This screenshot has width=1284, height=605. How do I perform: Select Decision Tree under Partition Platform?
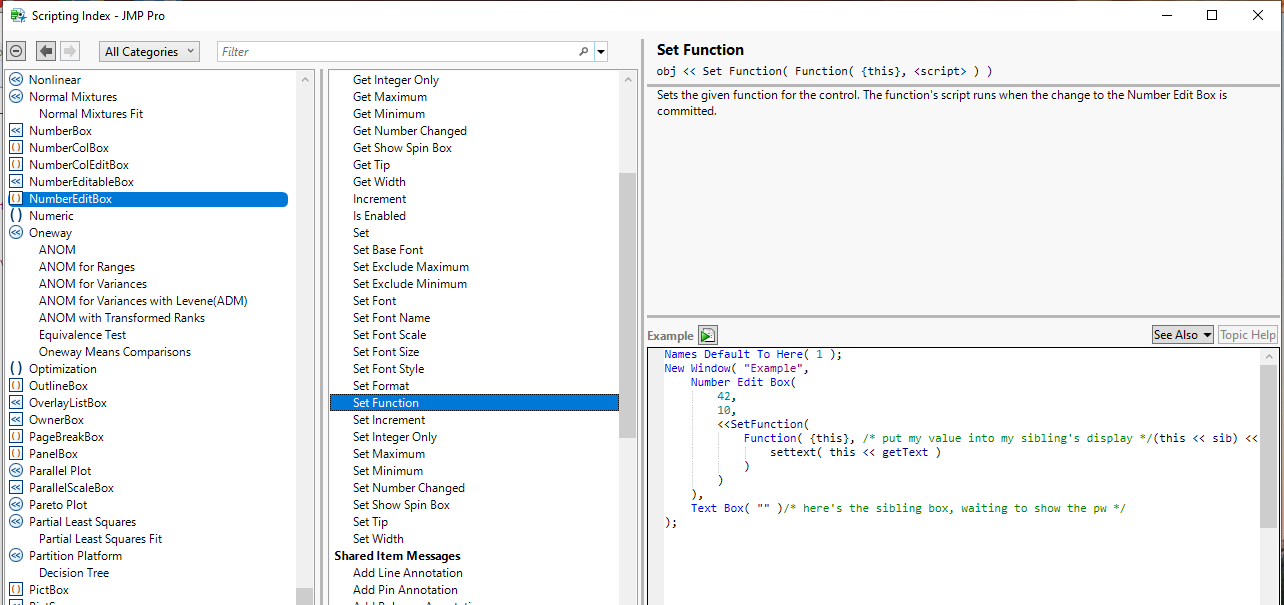(73, 572)
